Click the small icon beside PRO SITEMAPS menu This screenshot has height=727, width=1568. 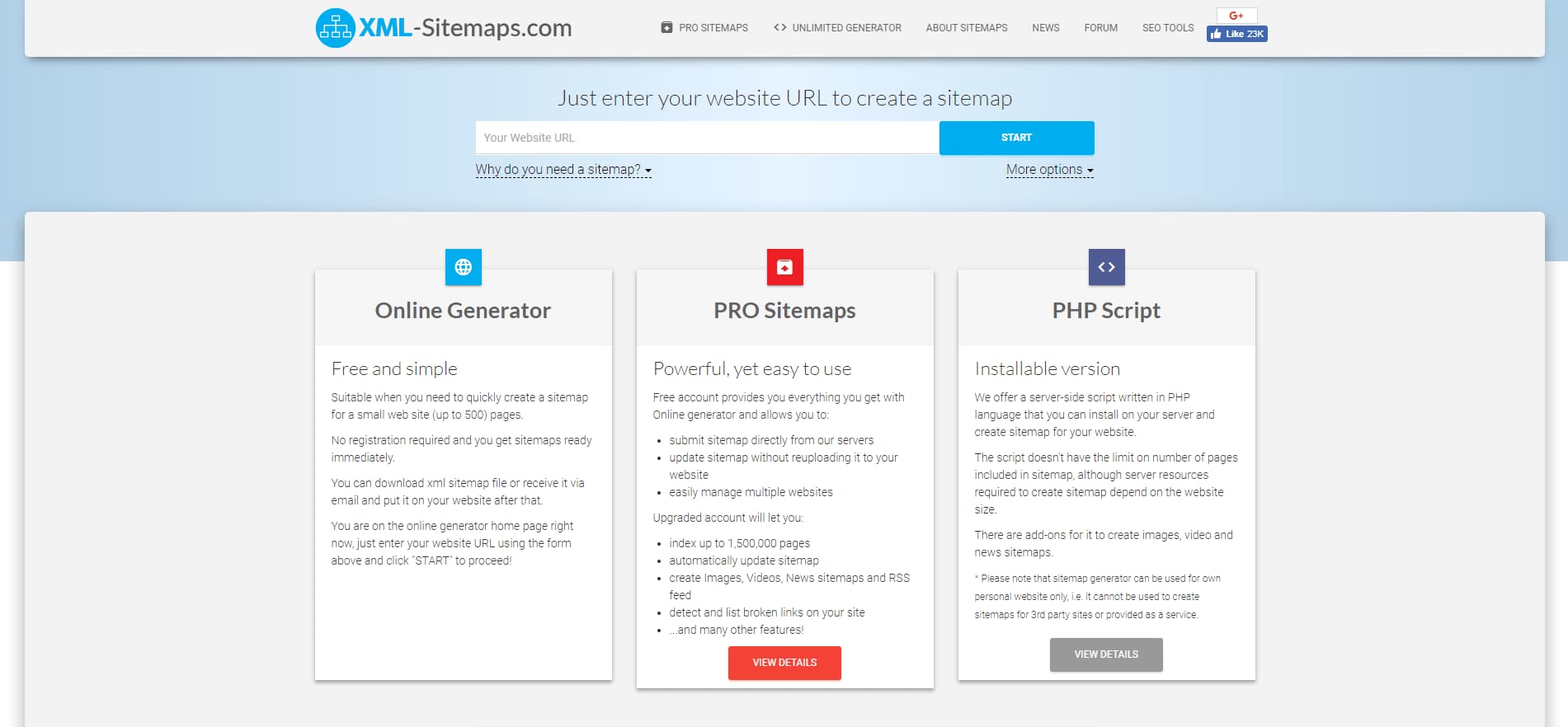point(666,27)
